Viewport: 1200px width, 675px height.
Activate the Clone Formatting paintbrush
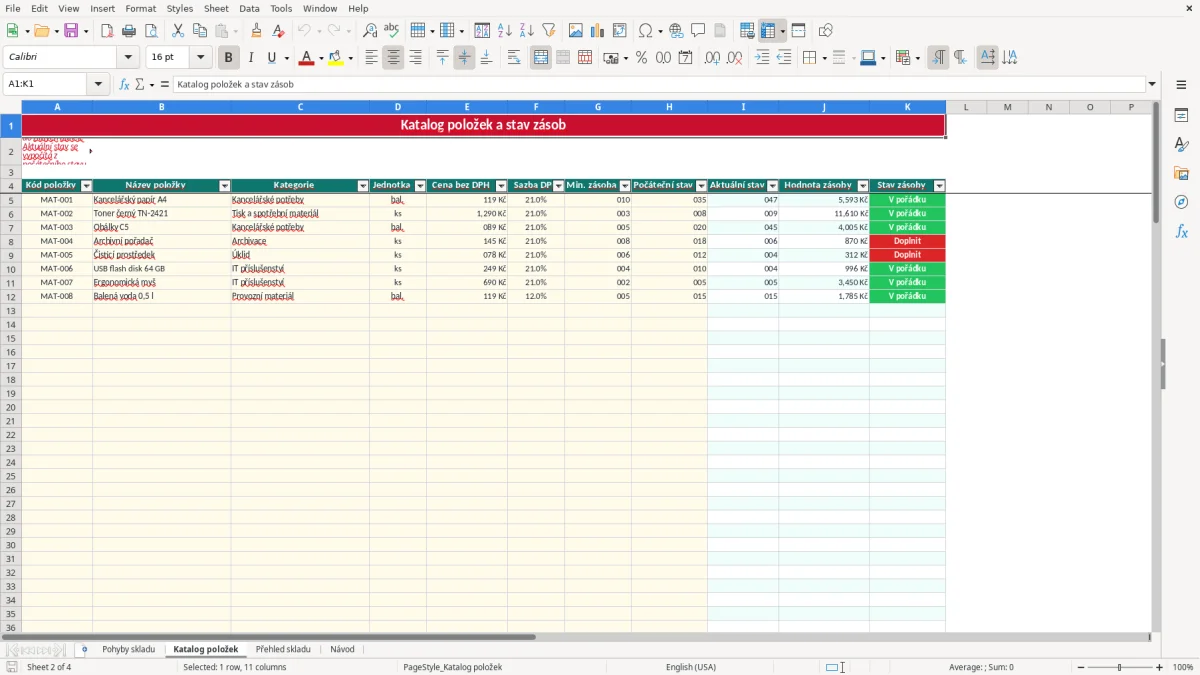point(257,31)
